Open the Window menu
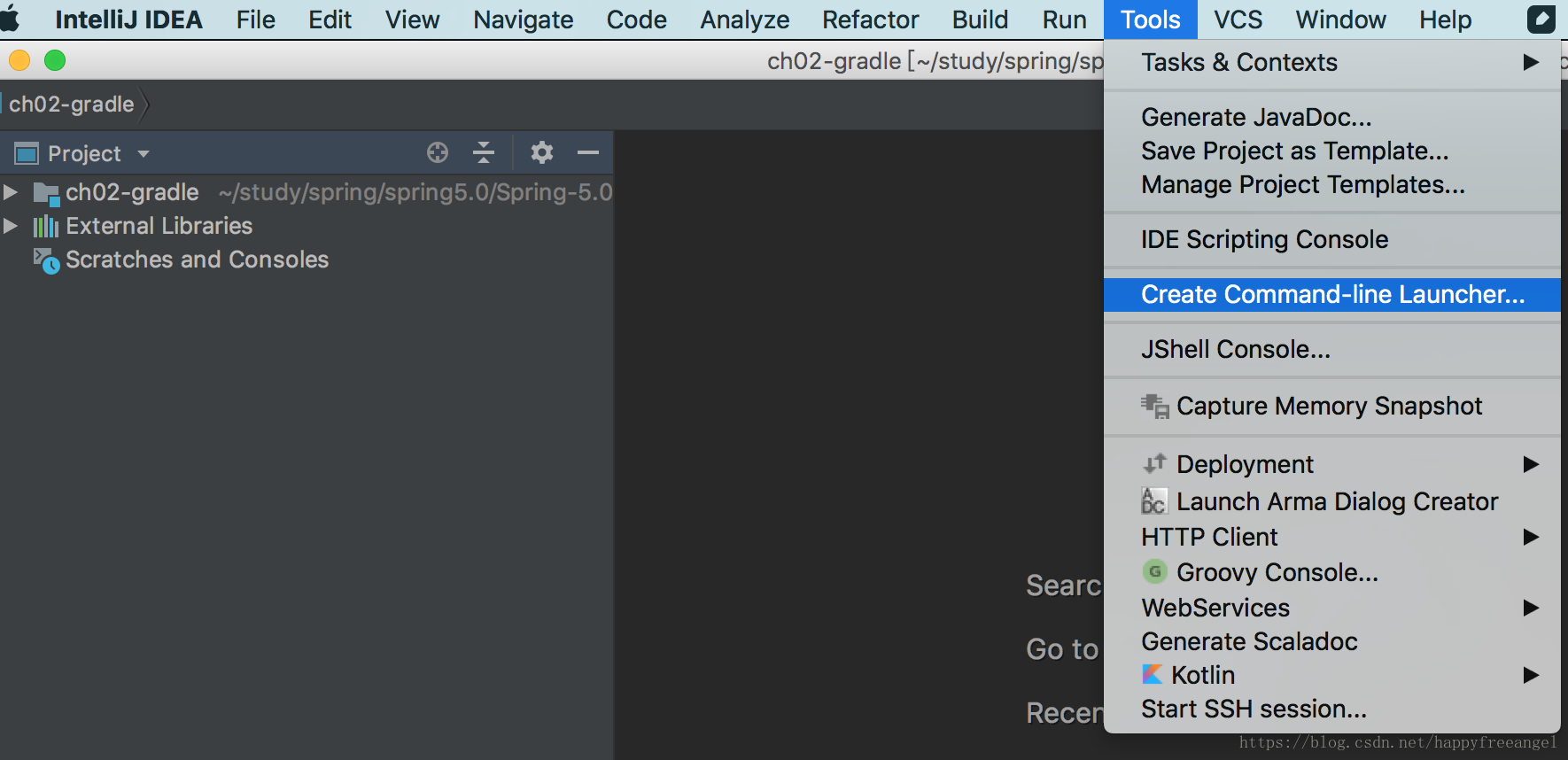 (x=1340, y=19)
